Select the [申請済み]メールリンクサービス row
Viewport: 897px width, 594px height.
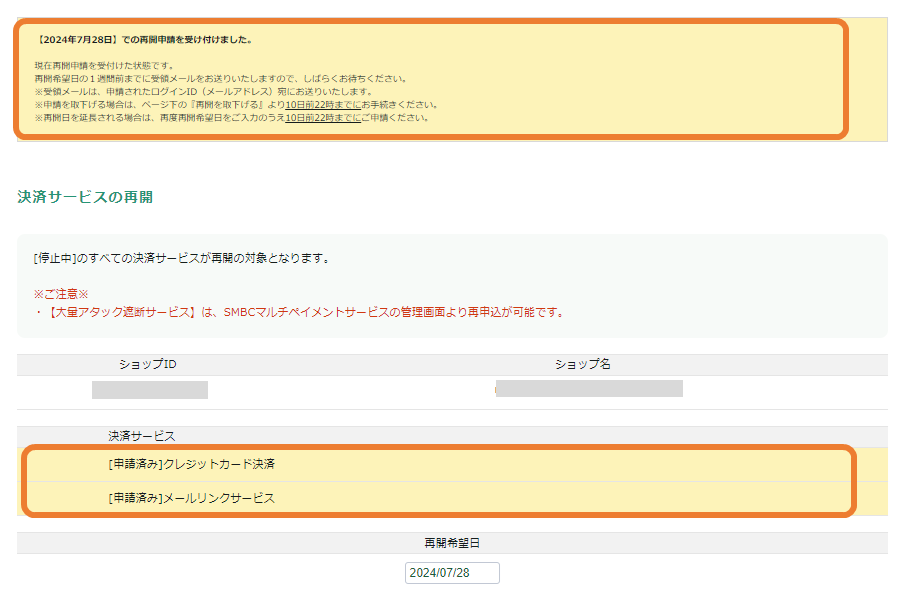452,498
